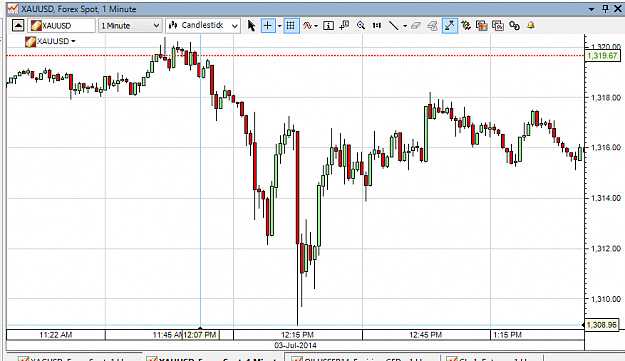Open the indicators tool
The image size is (625, 361).
click(x=307, y=26)
